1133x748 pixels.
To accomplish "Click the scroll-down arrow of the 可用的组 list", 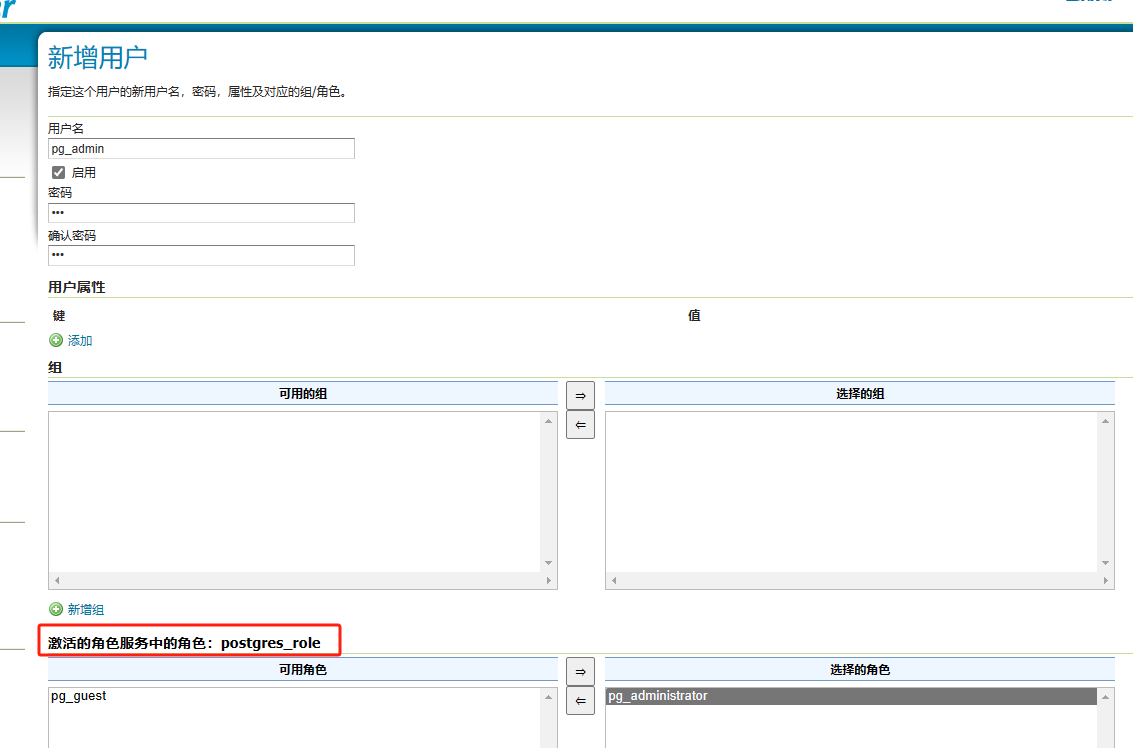I will coord(548,563).
